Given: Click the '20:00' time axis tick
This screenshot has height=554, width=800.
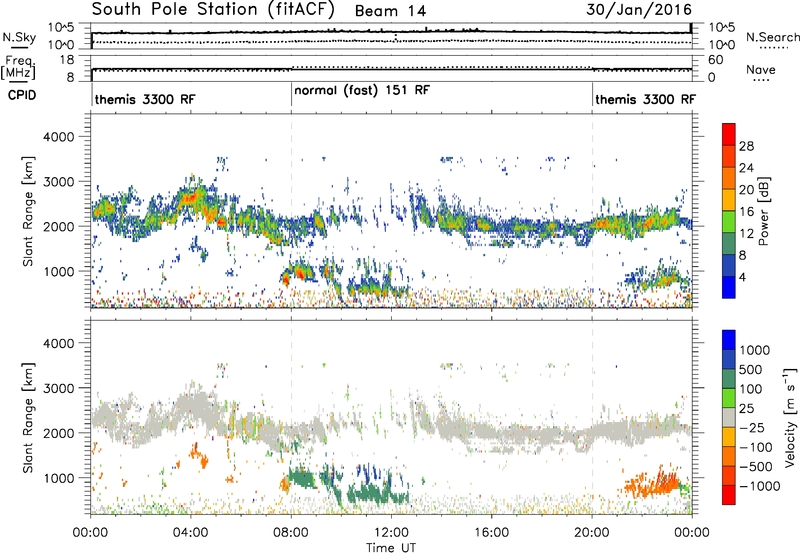Looking at the screenshot, I should (x=592, y=533).
